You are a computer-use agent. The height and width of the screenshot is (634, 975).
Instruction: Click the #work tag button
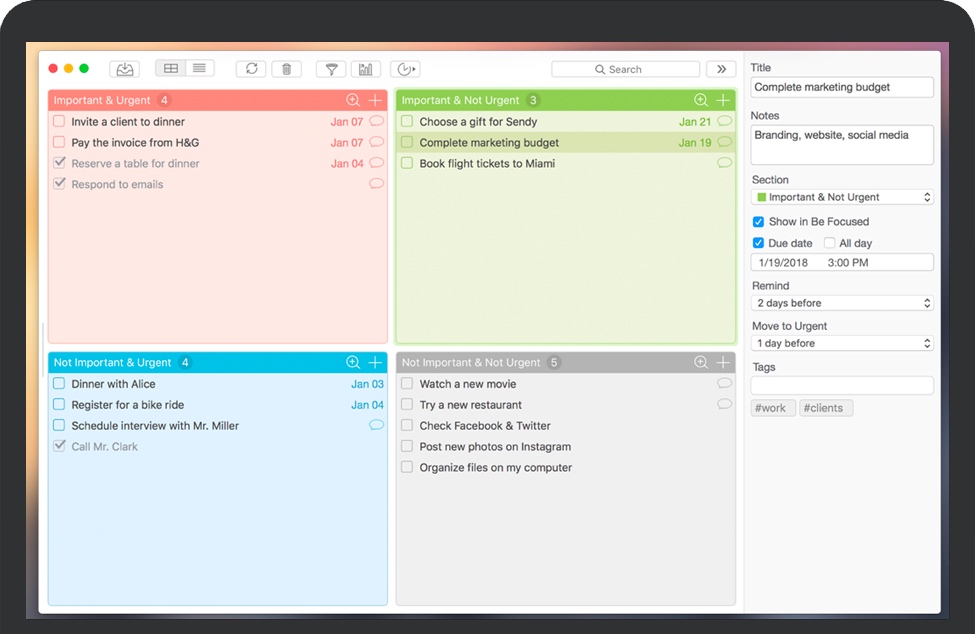[x=773, y=408]
